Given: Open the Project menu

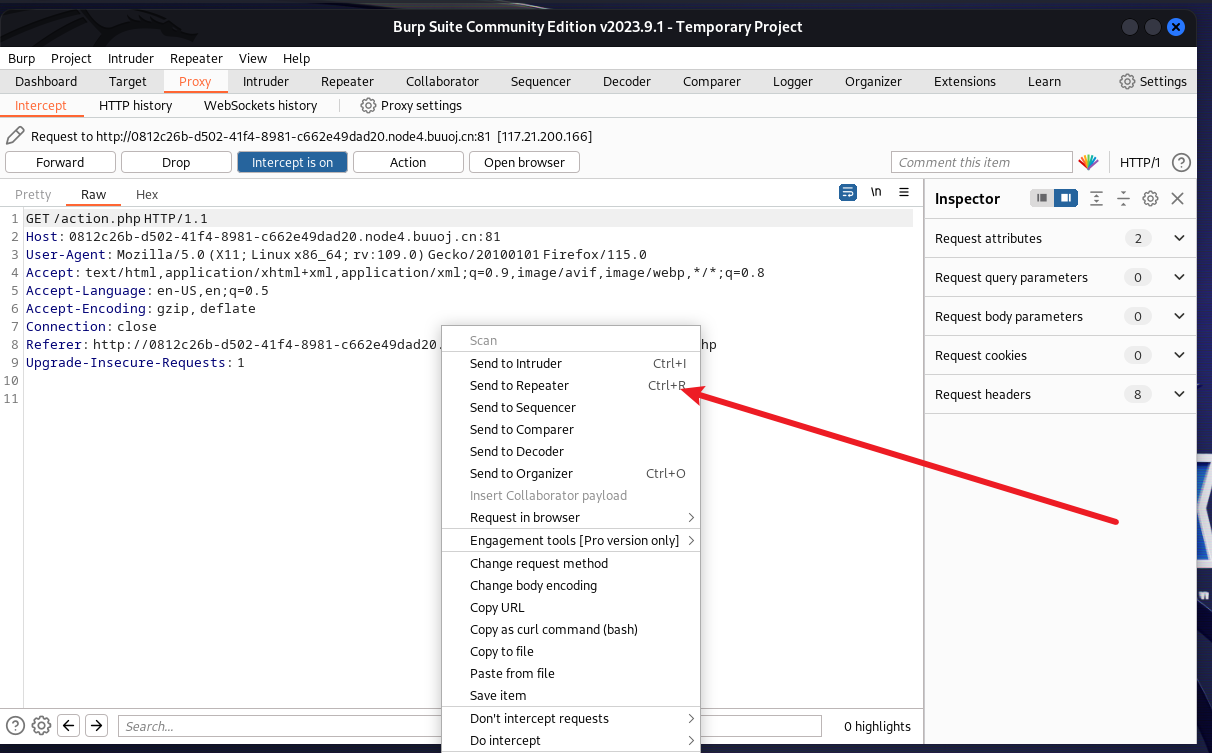Looking at the screenshot, I should [71, 58].
